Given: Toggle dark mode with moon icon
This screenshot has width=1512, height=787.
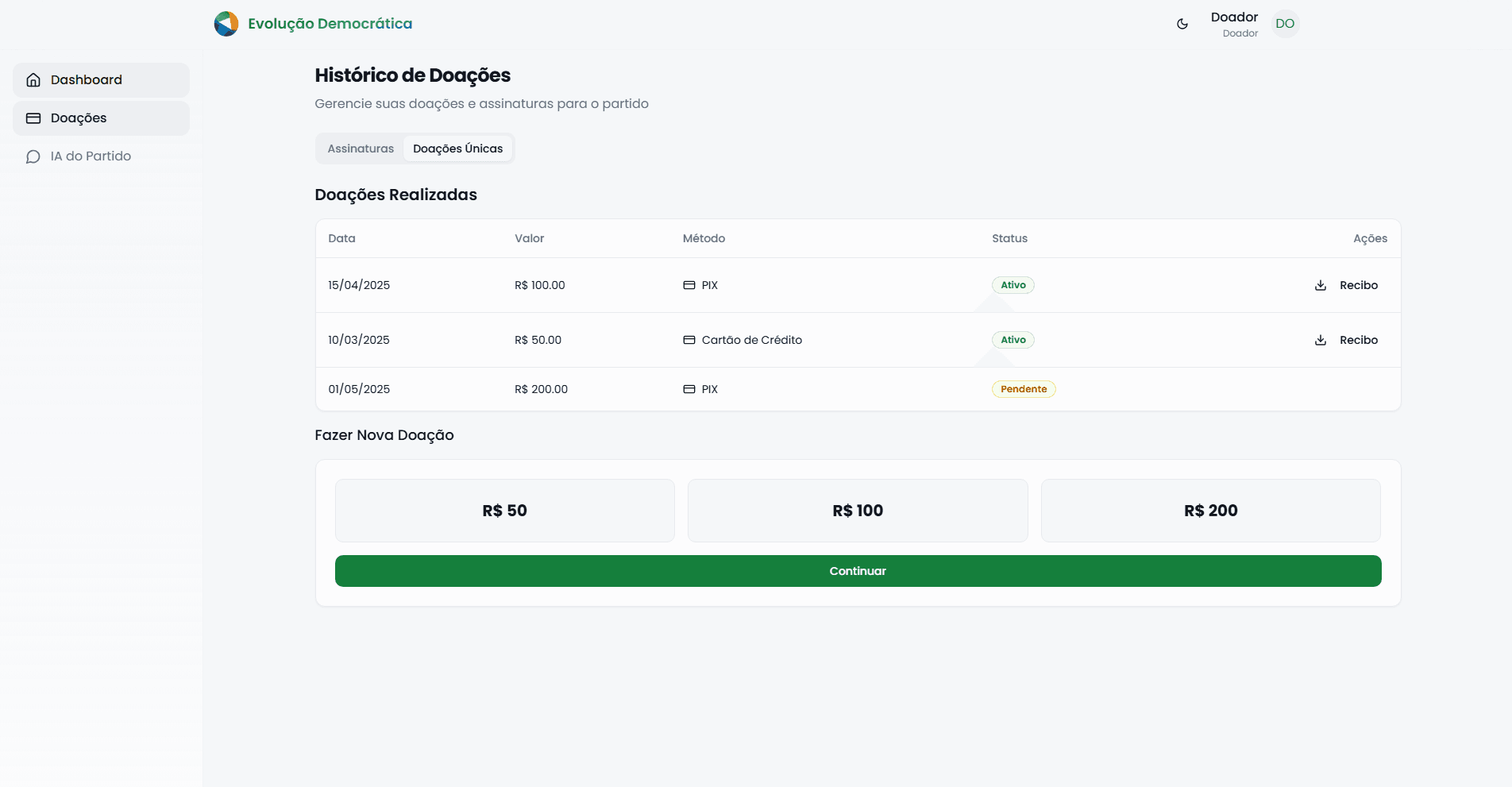Looking at the screenshot, I should click(x=1182, y=24).
